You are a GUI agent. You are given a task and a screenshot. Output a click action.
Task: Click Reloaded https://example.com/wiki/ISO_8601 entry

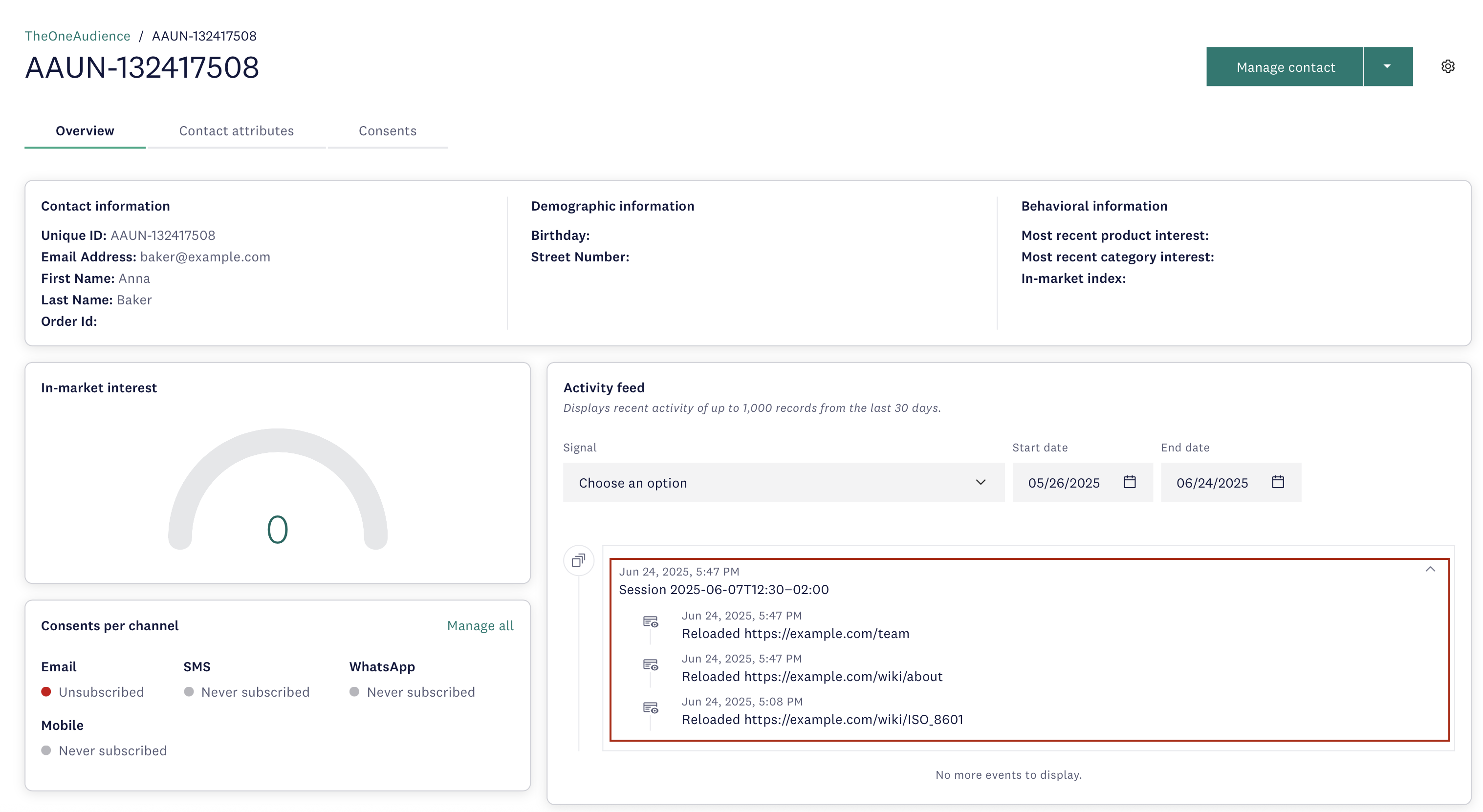point(822,719)
